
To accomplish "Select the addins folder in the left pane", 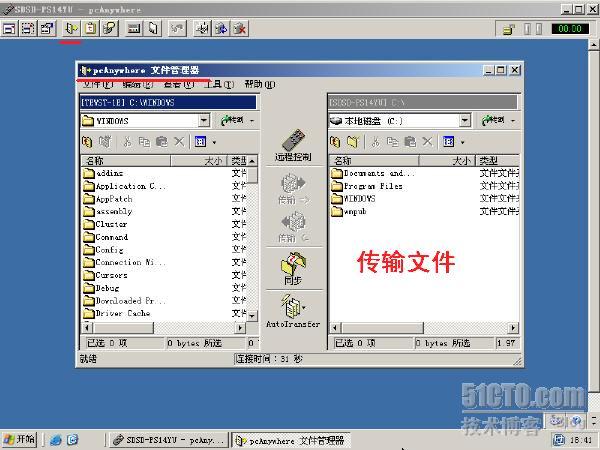I will [103, 173].
